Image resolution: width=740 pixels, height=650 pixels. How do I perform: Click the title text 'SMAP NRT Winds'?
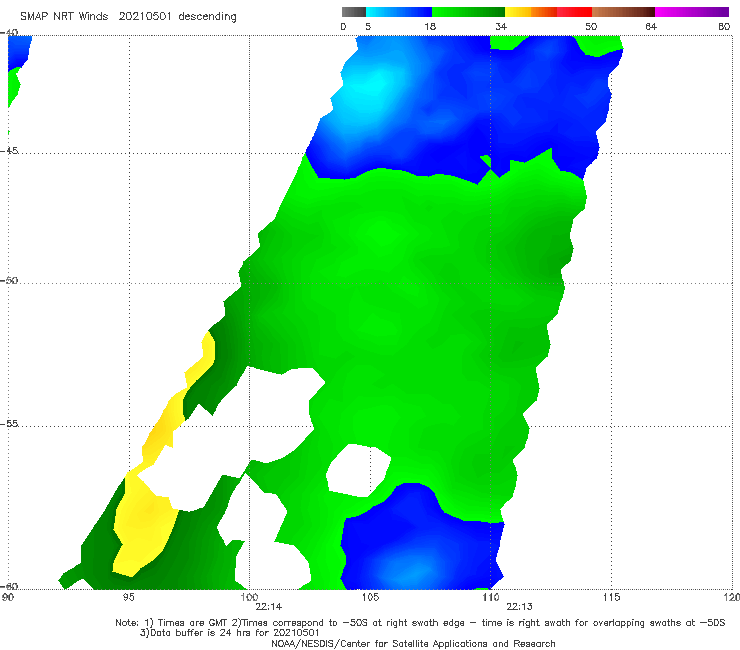pos(64,16)
